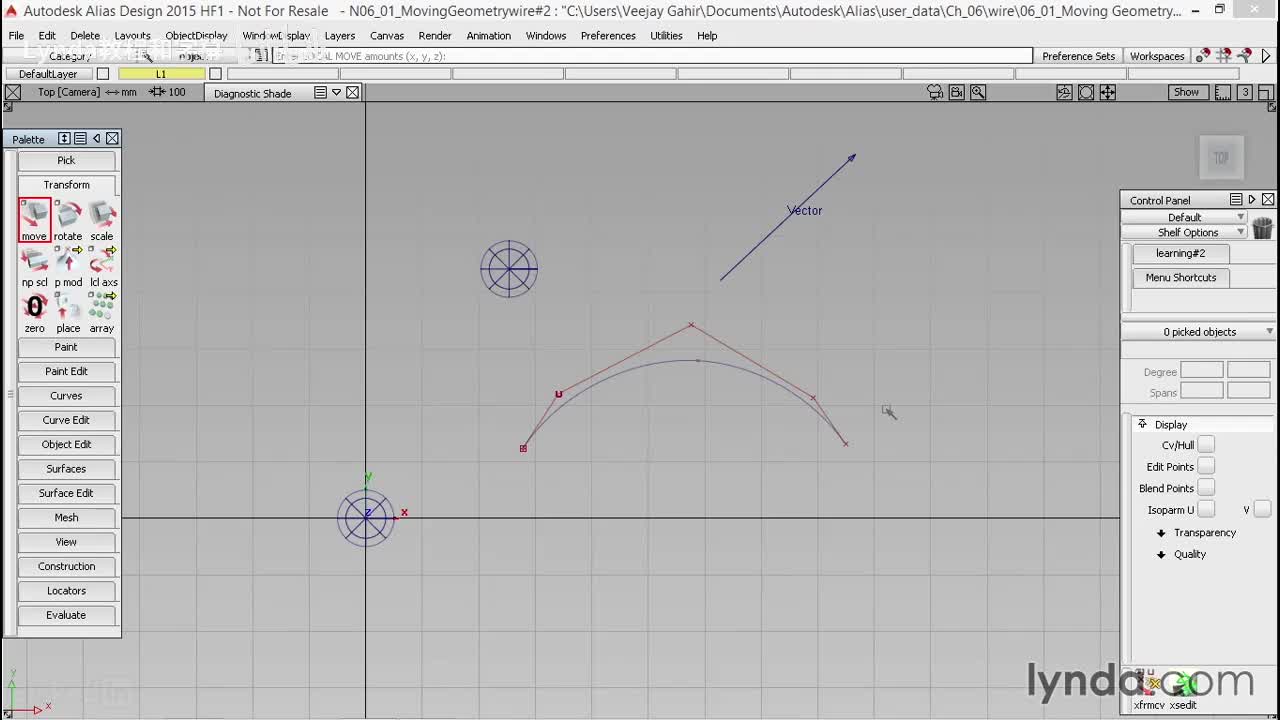This screenshot has height=720, width=1280.
Task: Click the video camera icon in viewport bar
Action: pyautogui.click(x=956, y=92)
